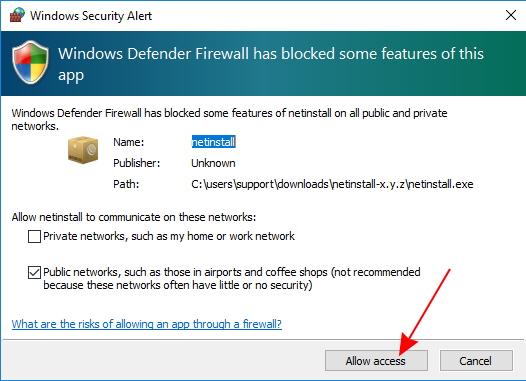Click the Publisher: label
Screen dimensions: 526x381
coord(137,163)
